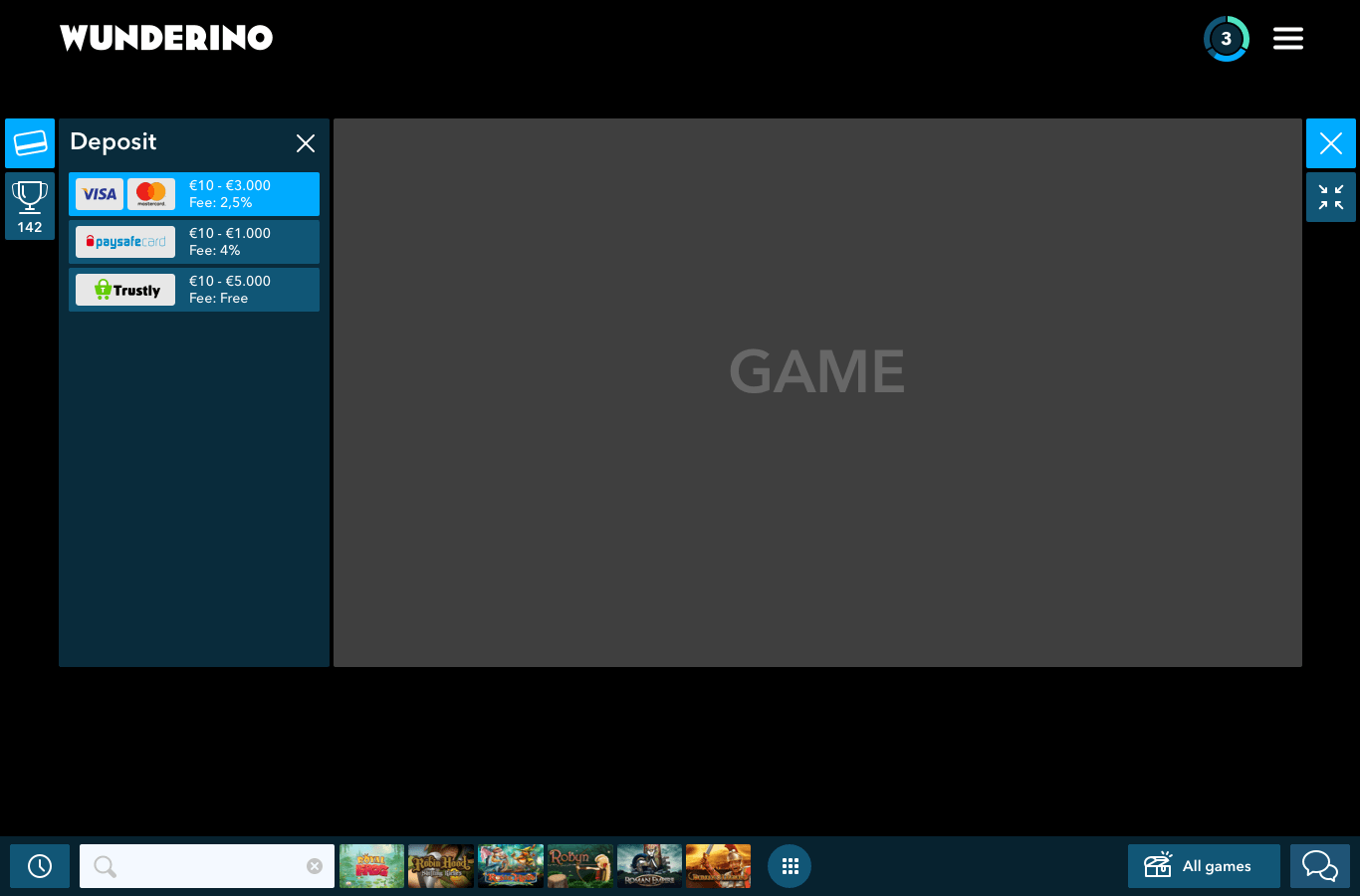Open the hamburger main menu
This screenshot has width=1360, height=896.
[1288, 38]
